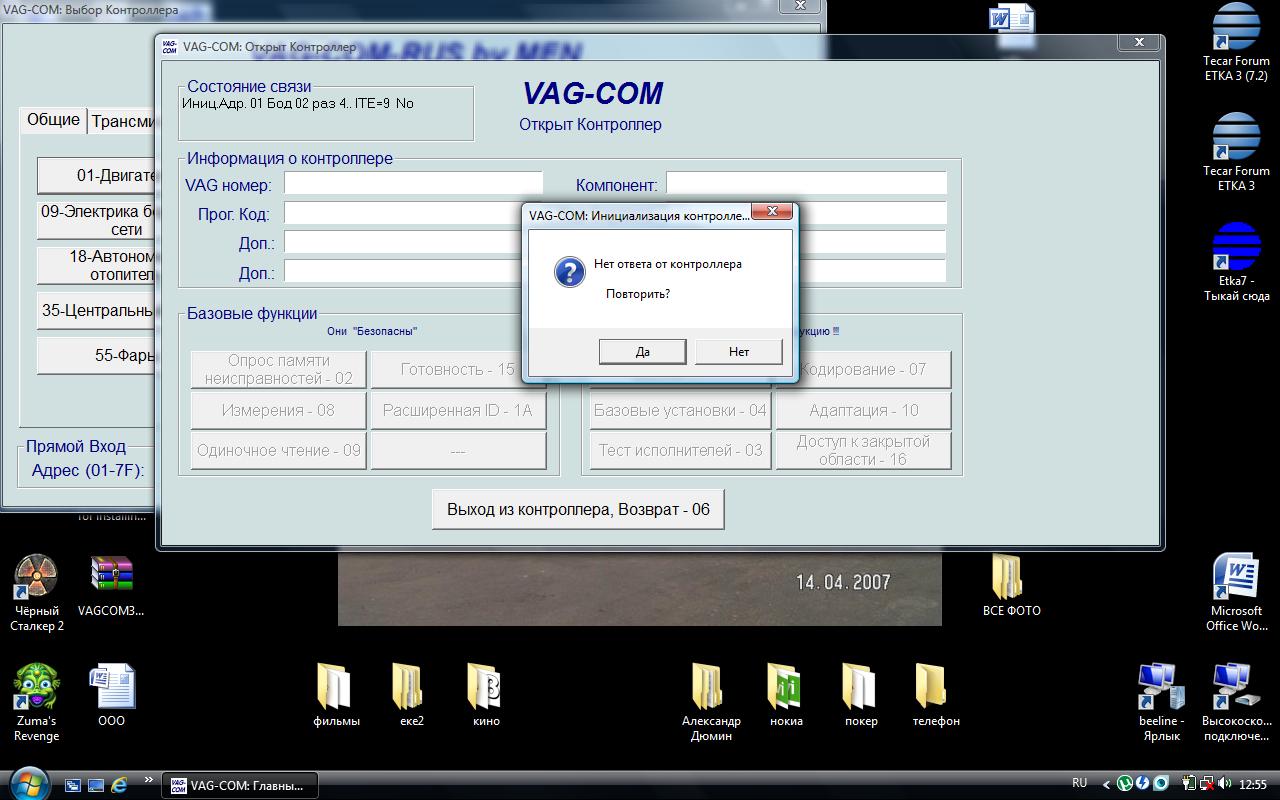Close the Инициализация контроллера dialog
Viewport: 1280px width, 800px height.
(772, 211)
